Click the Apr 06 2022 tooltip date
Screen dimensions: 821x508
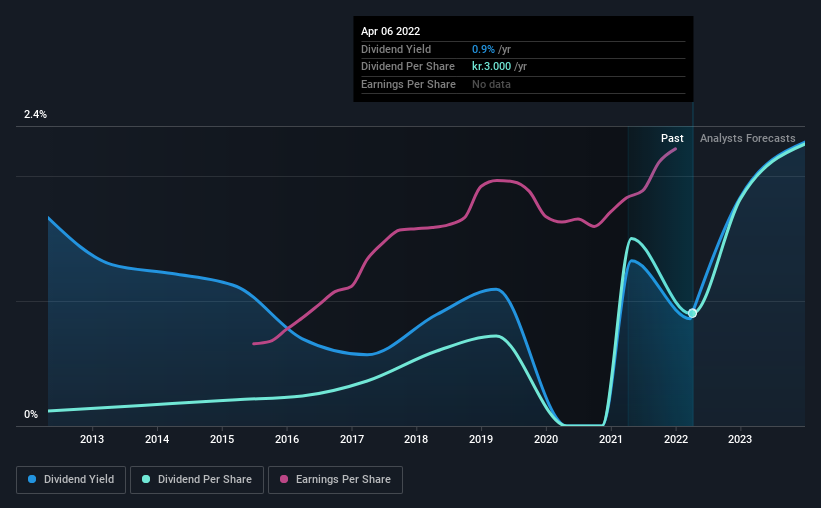[391, 31]
